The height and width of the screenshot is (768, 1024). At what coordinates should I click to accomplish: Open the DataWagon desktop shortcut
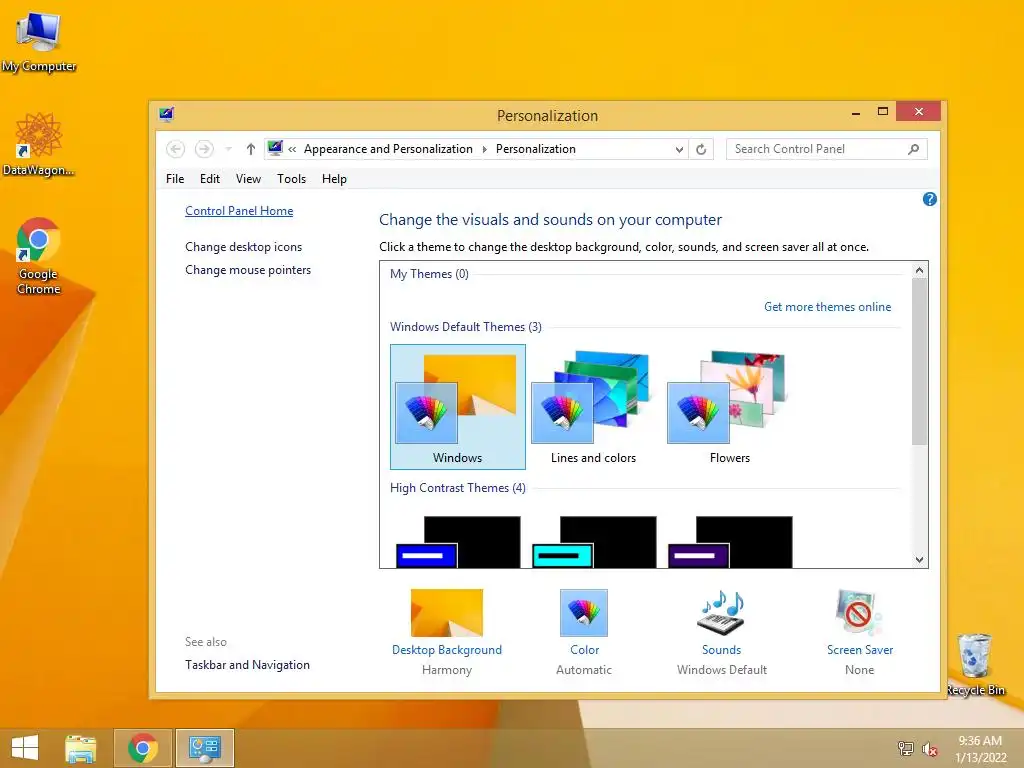[39, 144]
